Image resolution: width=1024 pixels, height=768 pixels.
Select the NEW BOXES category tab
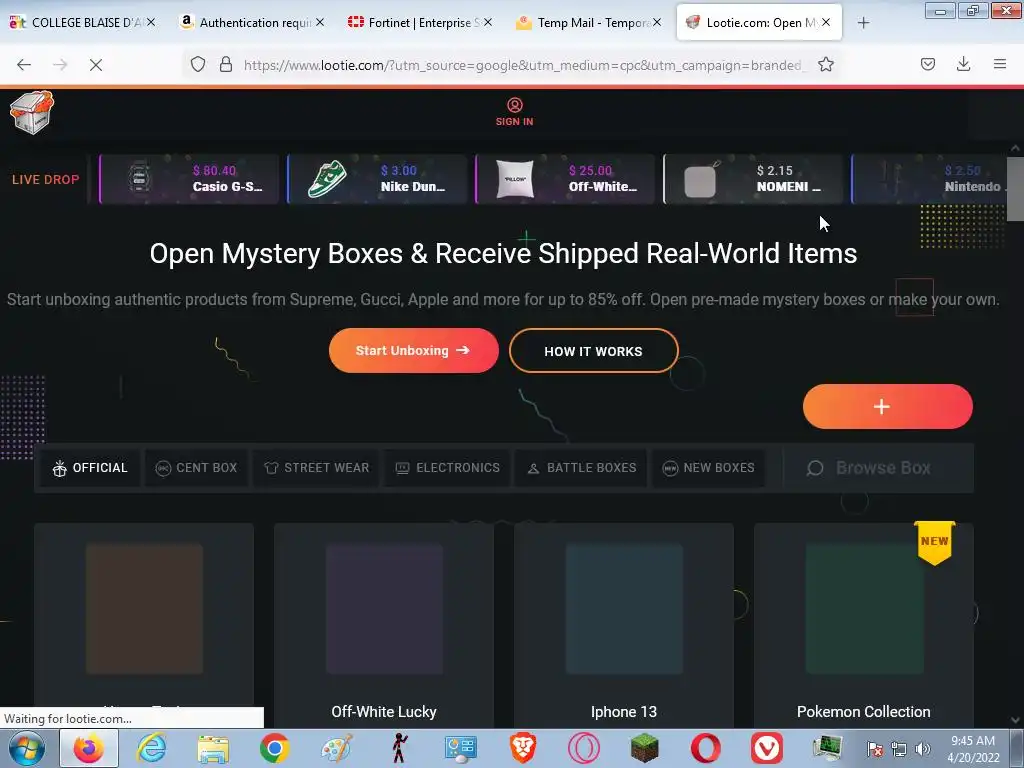click(x=709, y=468)
